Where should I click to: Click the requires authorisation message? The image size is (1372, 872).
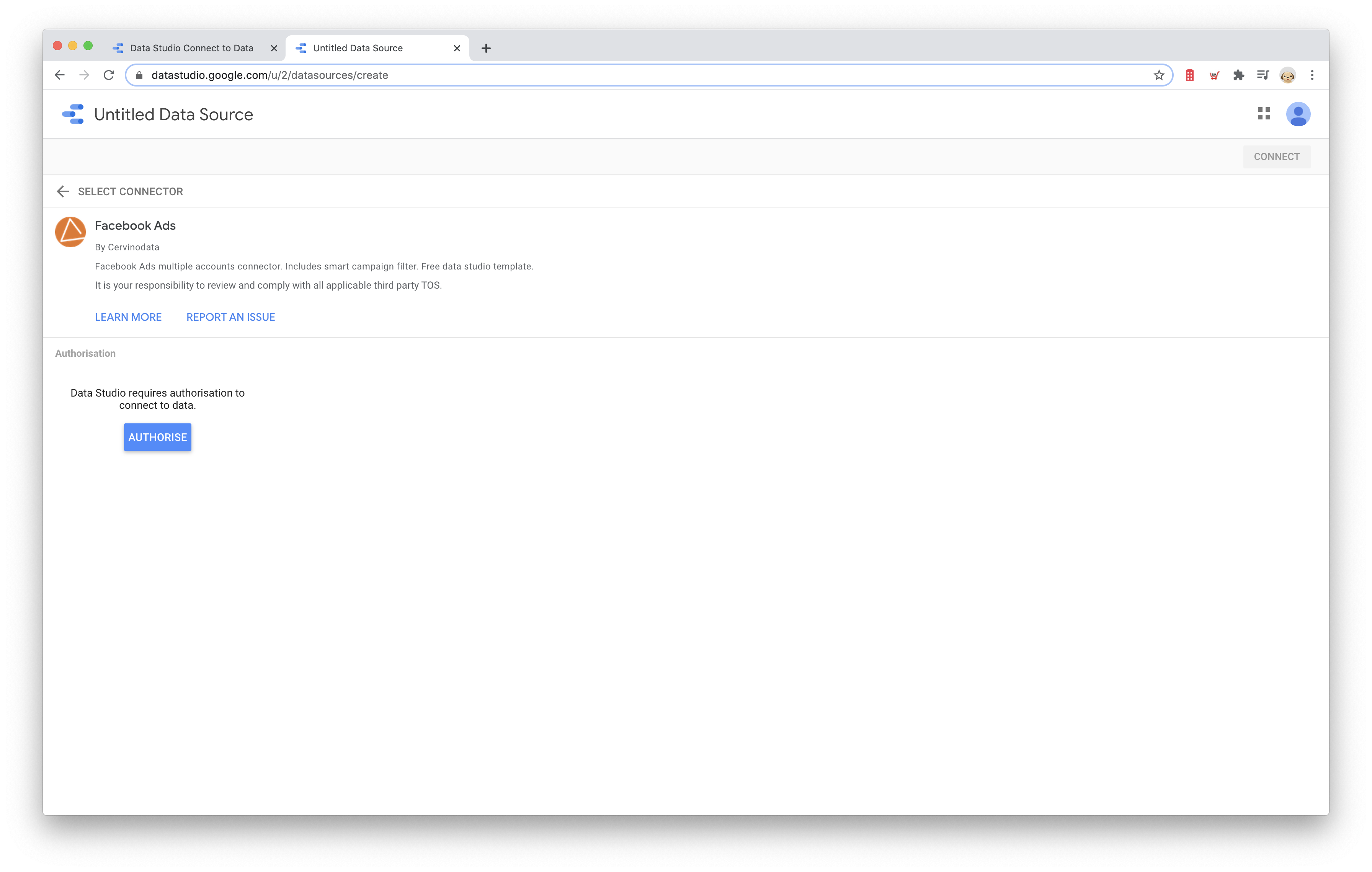158,399
